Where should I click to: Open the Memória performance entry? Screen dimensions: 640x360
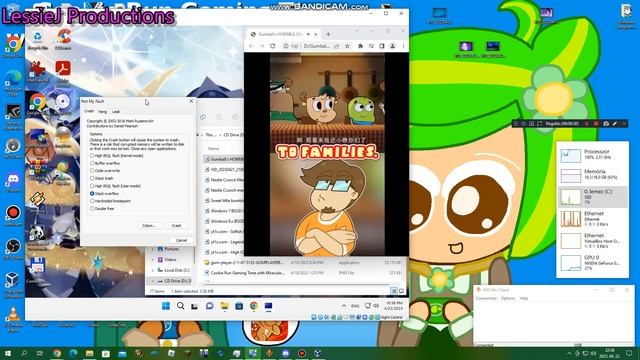593,175
